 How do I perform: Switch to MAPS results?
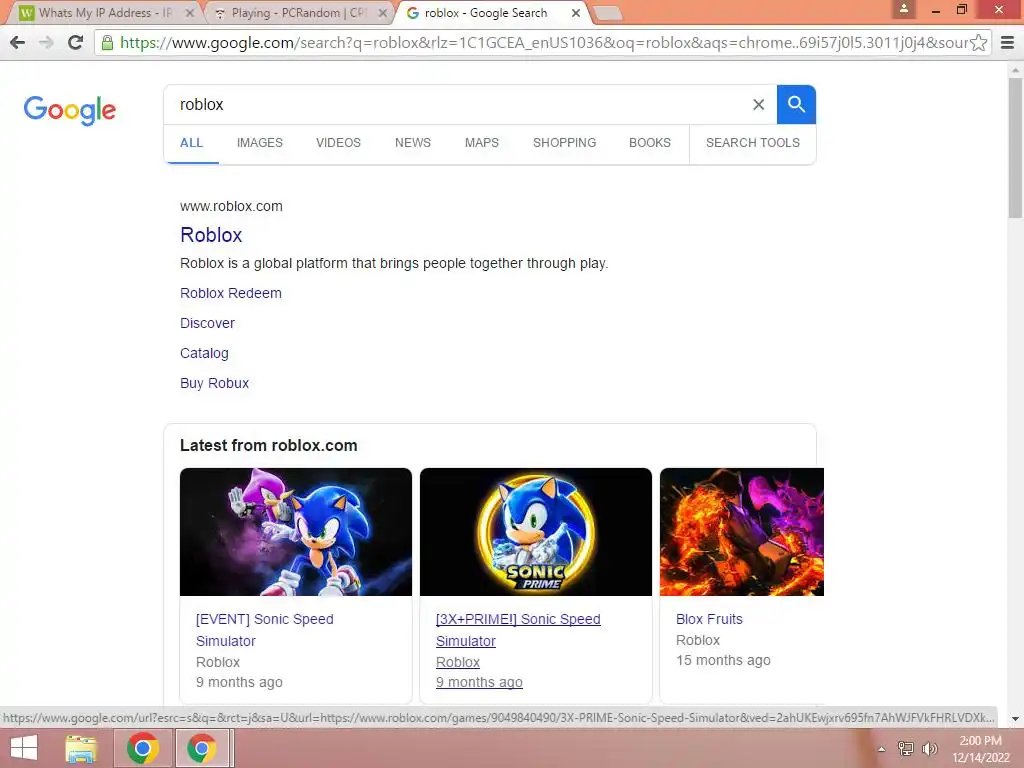coord(482,143)
